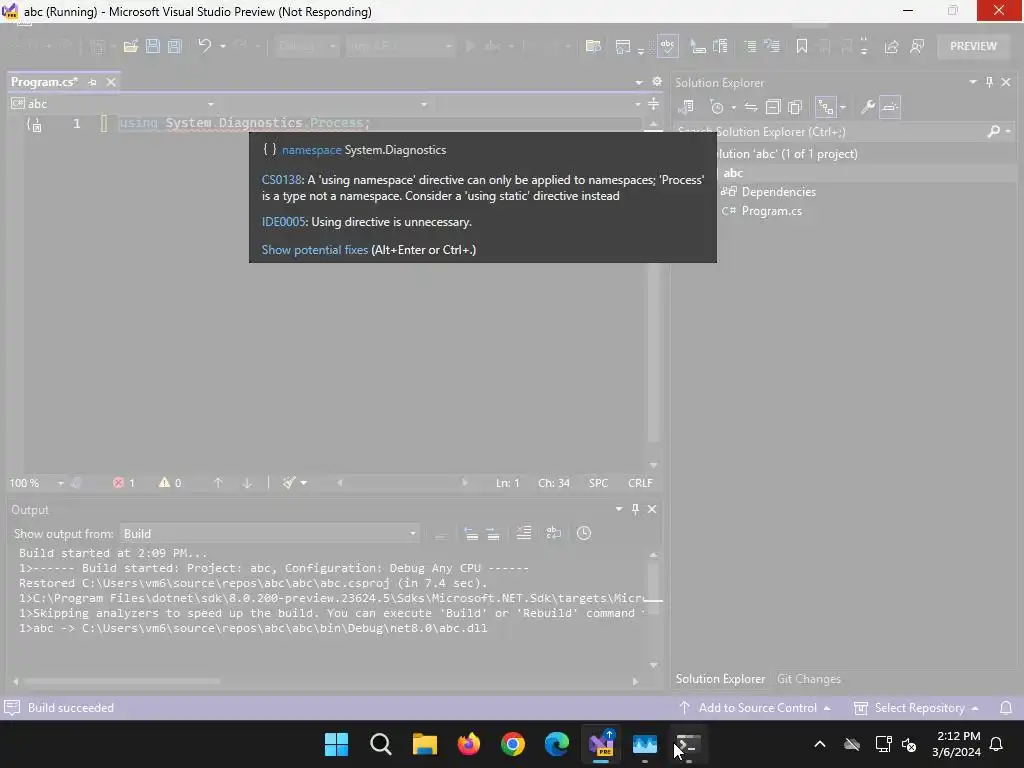The image size is (1024, 768).
Task: Open Firefox from the taskbar
Action: [468, 744]
